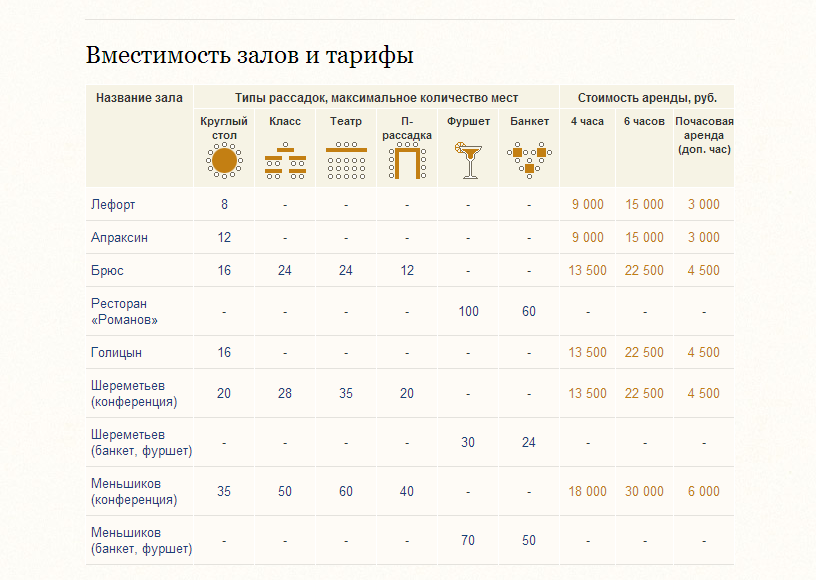The image size is (816, 580).
Task: Click Ресторан «Романов» banquet capacity 60
Action: point(529,312)
